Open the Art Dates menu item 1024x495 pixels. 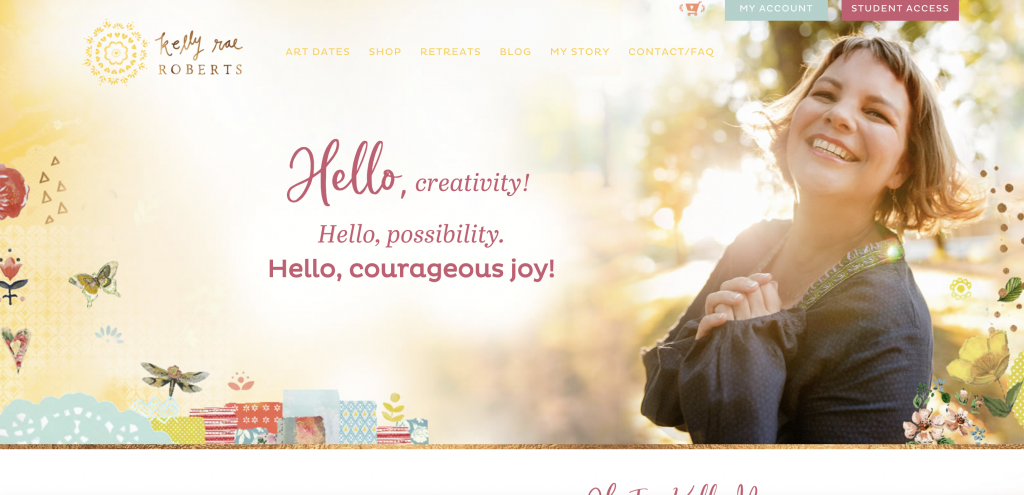coord(317,52)
